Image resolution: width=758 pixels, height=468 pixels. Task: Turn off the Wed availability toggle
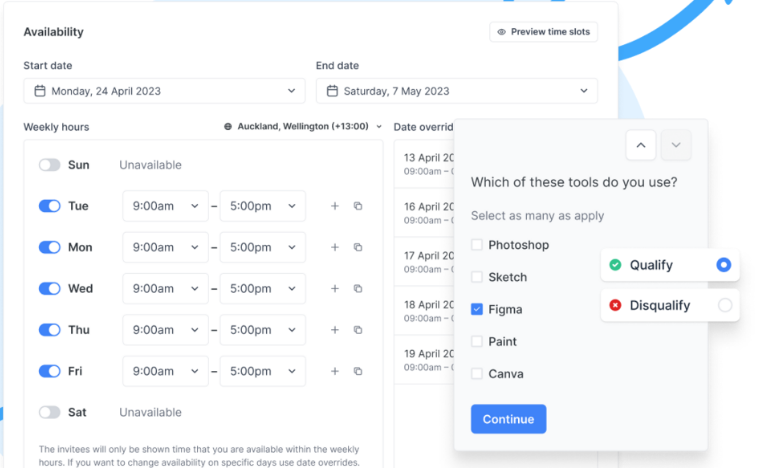click(x=50, y=289)
